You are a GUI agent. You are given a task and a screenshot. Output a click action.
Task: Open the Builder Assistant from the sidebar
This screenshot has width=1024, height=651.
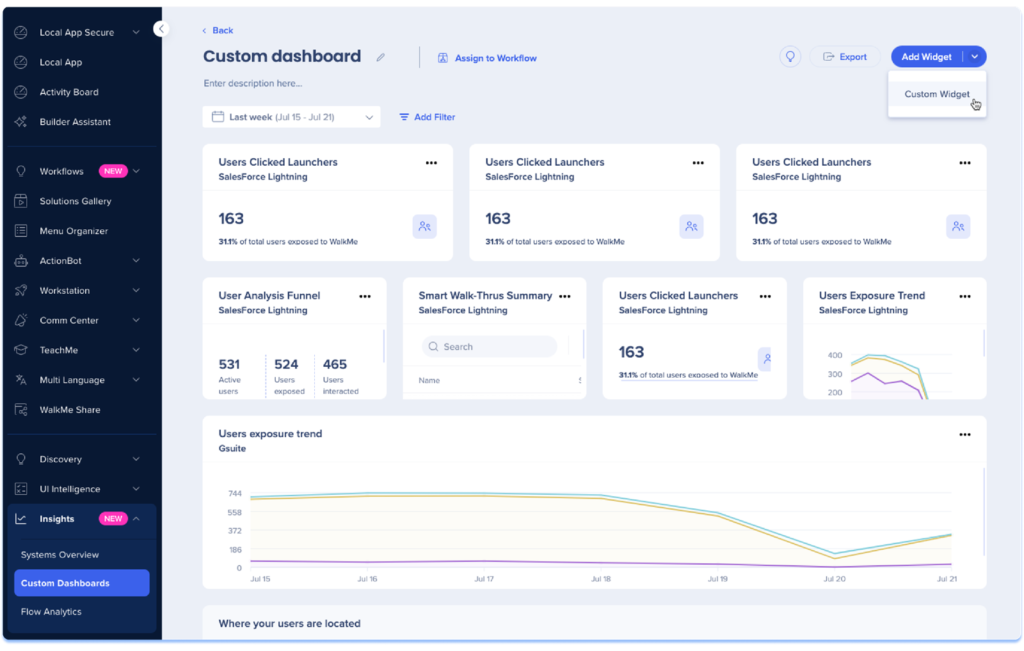75,122
